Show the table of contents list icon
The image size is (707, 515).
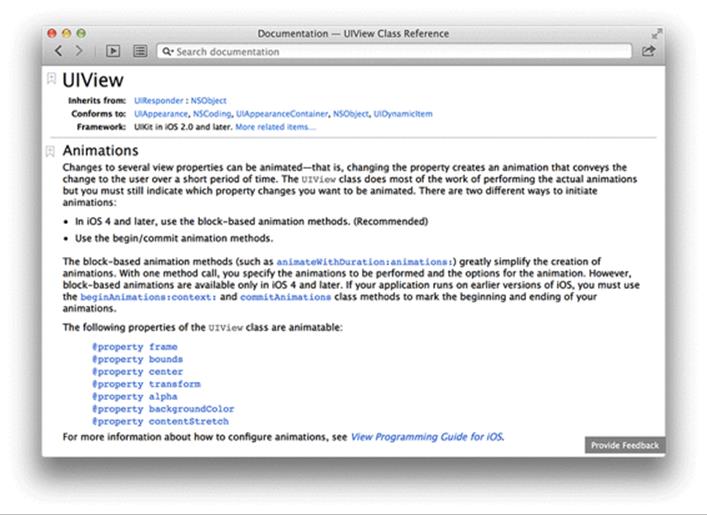[x=140, y=51]
